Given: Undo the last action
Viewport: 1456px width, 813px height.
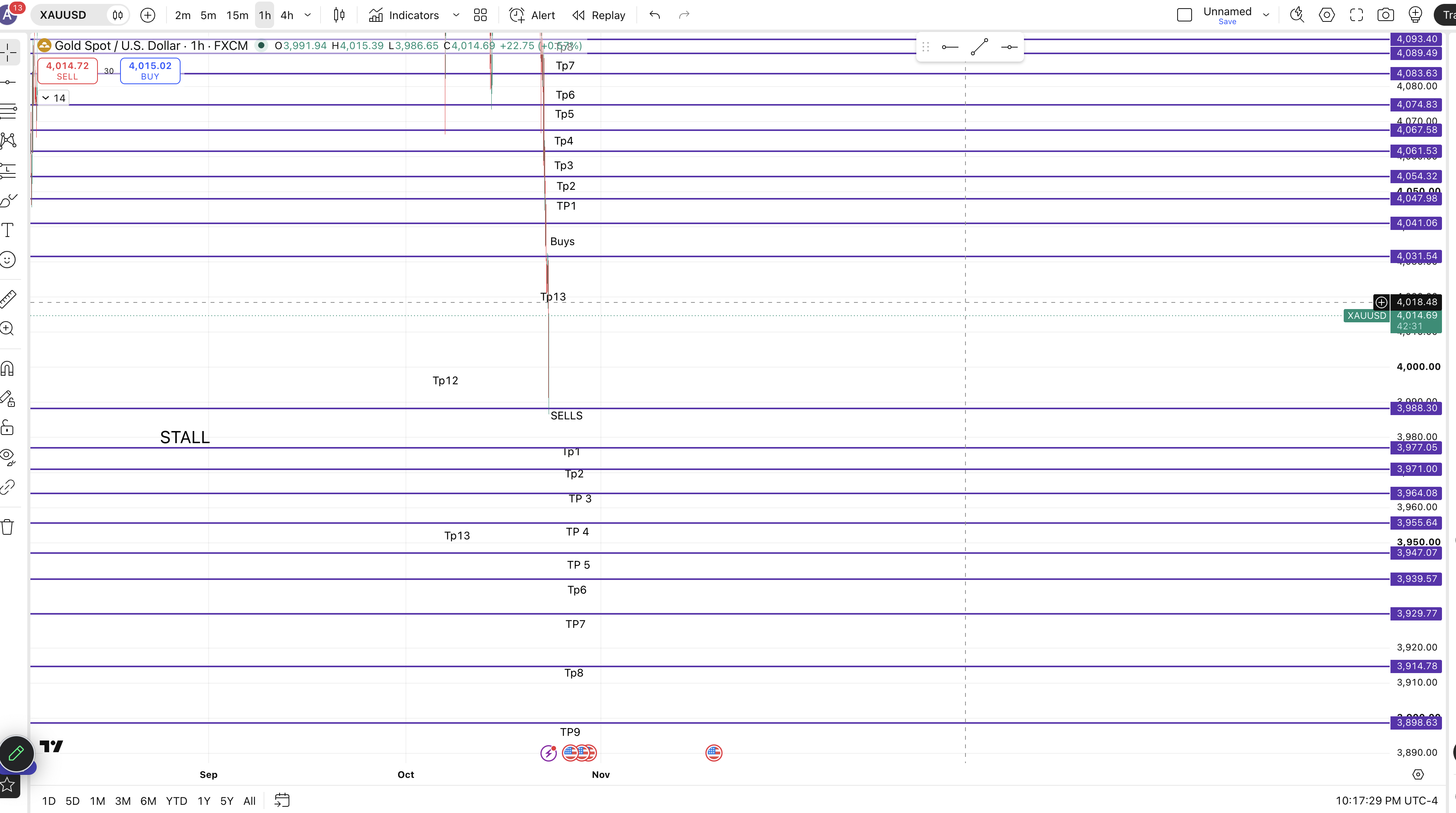Looking at the screenshot, I should pyautogui.click(x=655, y=15).
